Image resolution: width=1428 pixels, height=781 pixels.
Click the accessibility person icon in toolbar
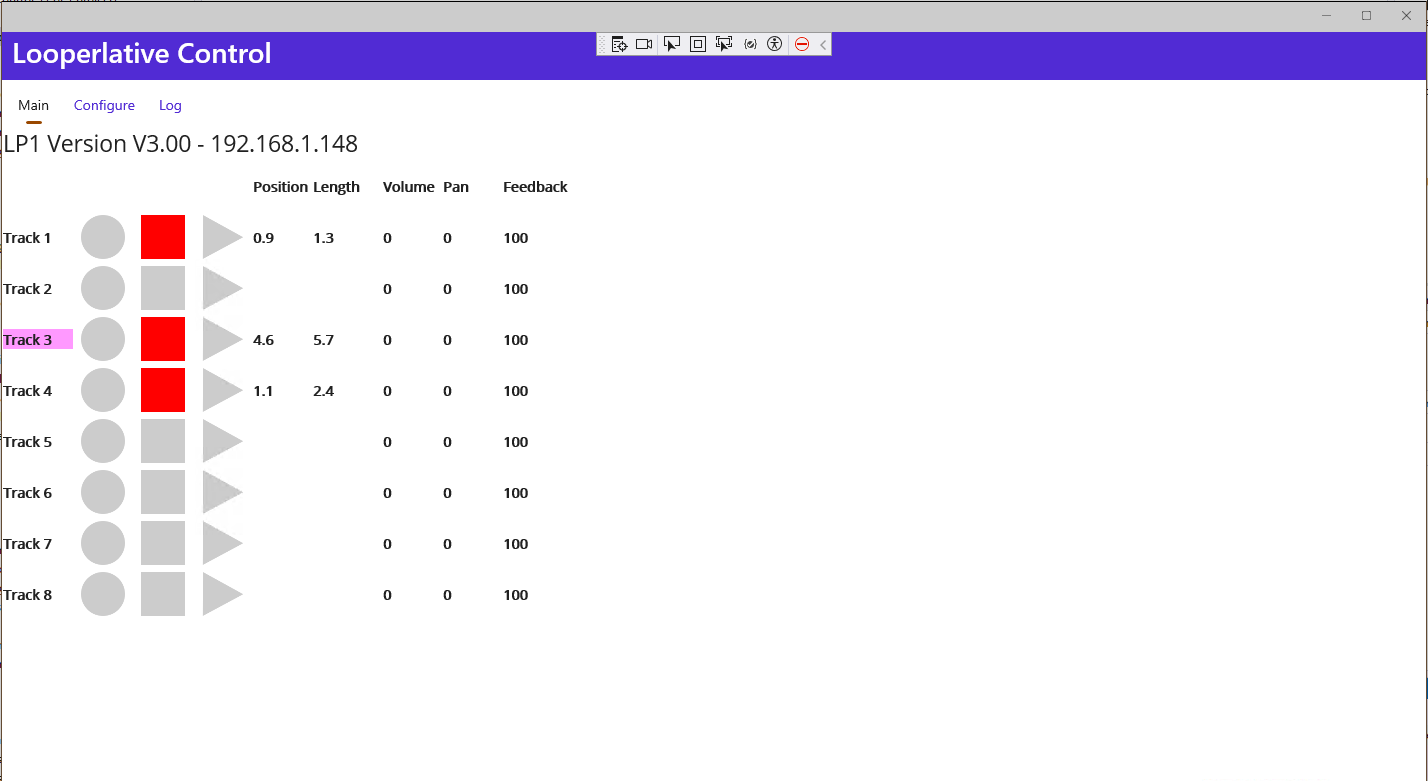[774, 44]
